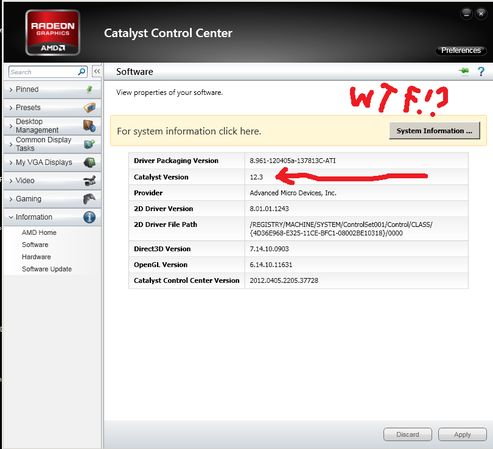Pin this page with the green pin icon
The image size is (493, 449).
pos(464,71)
